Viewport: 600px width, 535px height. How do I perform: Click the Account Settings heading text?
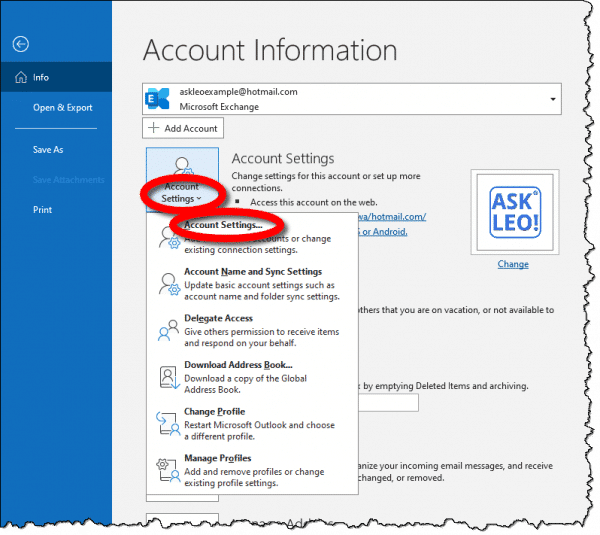[x=283, y=158]
